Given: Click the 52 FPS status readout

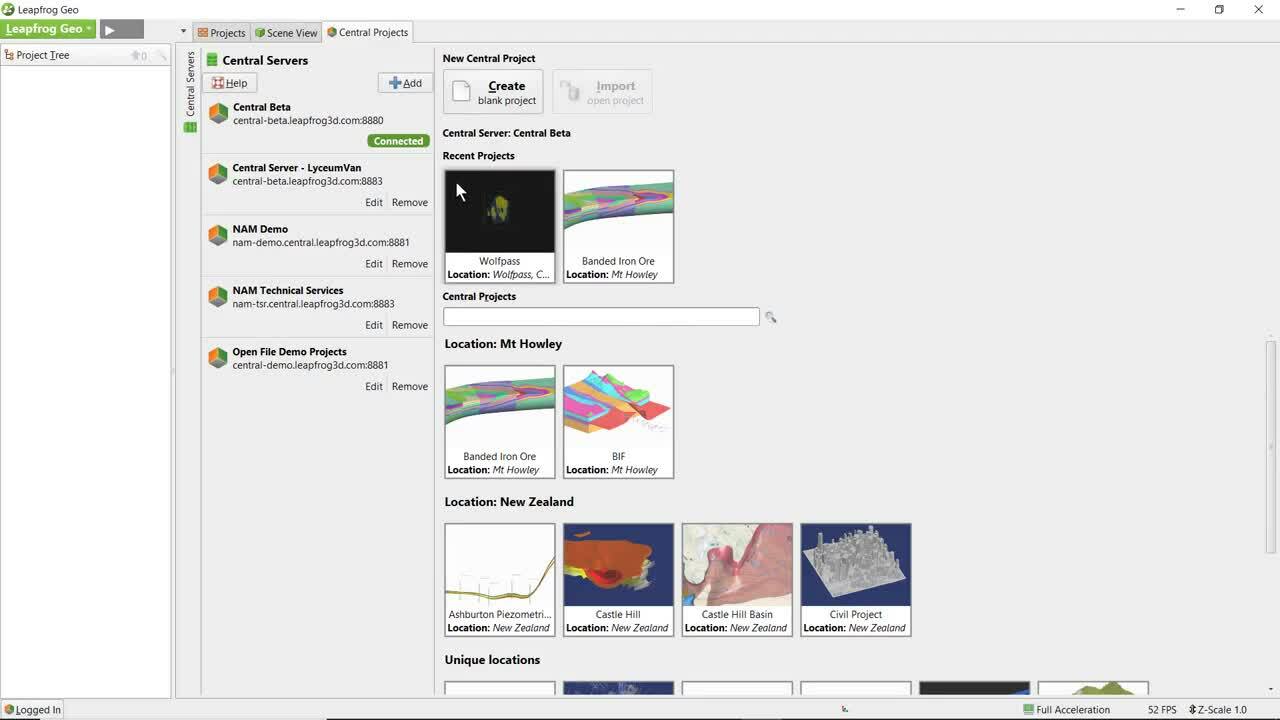Looking at the screenshot, I should tap(1162, 710).
